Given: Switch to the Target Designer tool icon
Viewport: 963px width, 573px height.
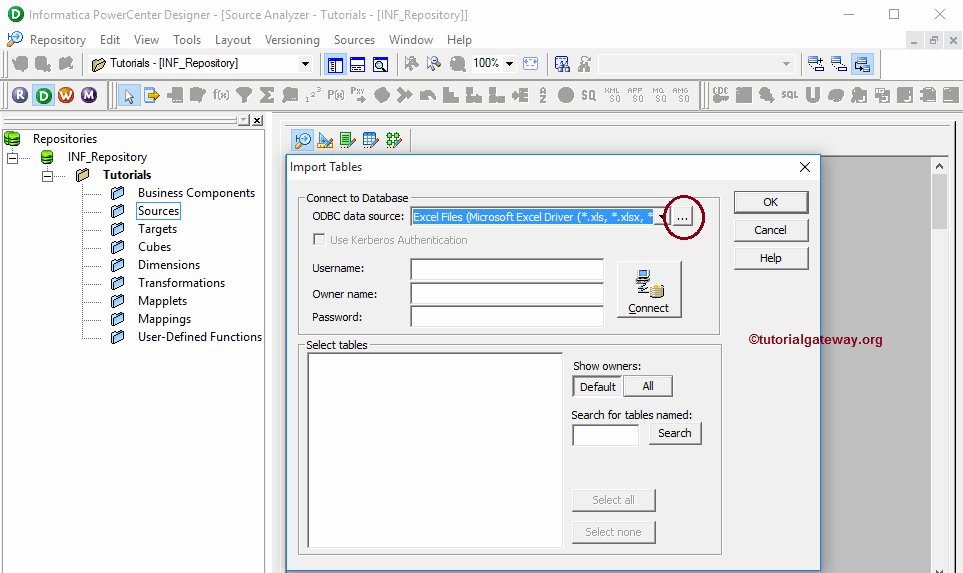Looking at the screenshot, I should 325,140.
